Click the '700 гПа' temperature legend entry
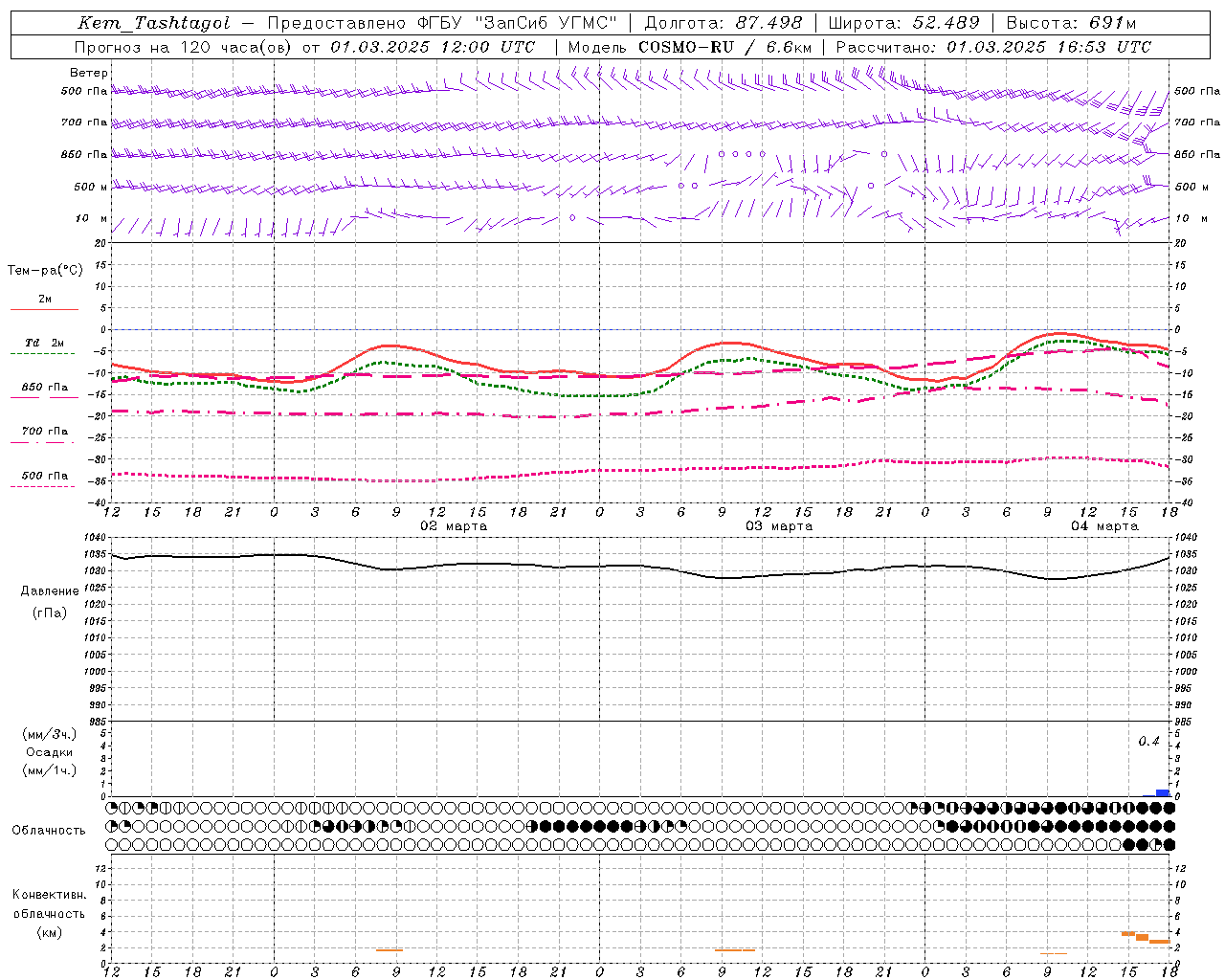1225x980 pixels. pyautogui.click(x=45, y=432)
